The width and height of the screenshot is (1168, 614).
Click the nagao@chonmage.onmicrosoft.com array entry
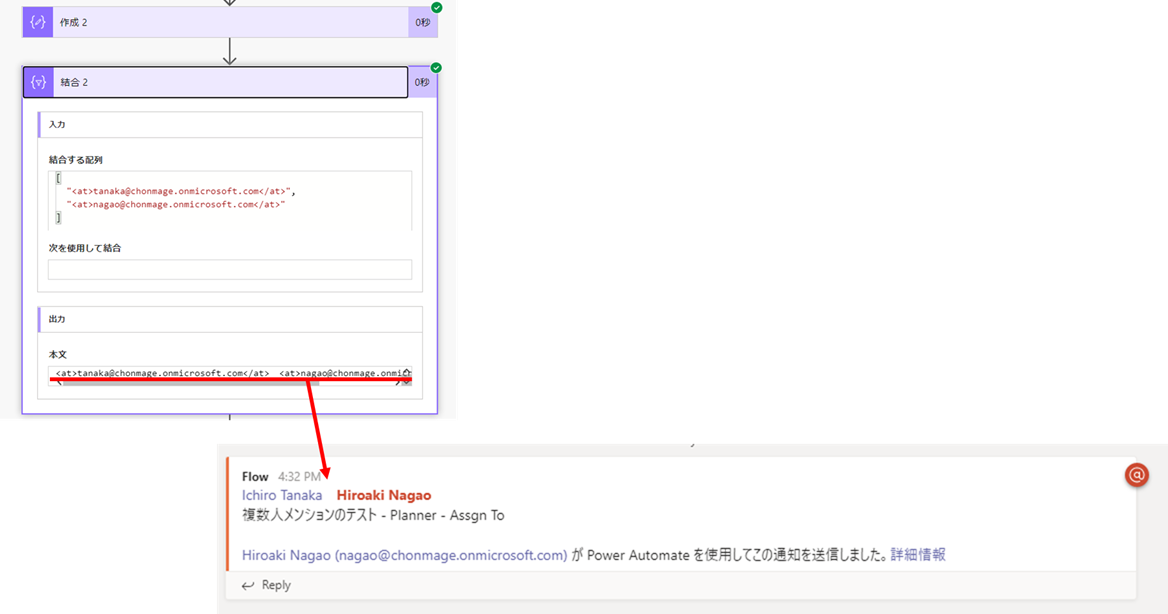pyautogui.click(x=176, y=204)
